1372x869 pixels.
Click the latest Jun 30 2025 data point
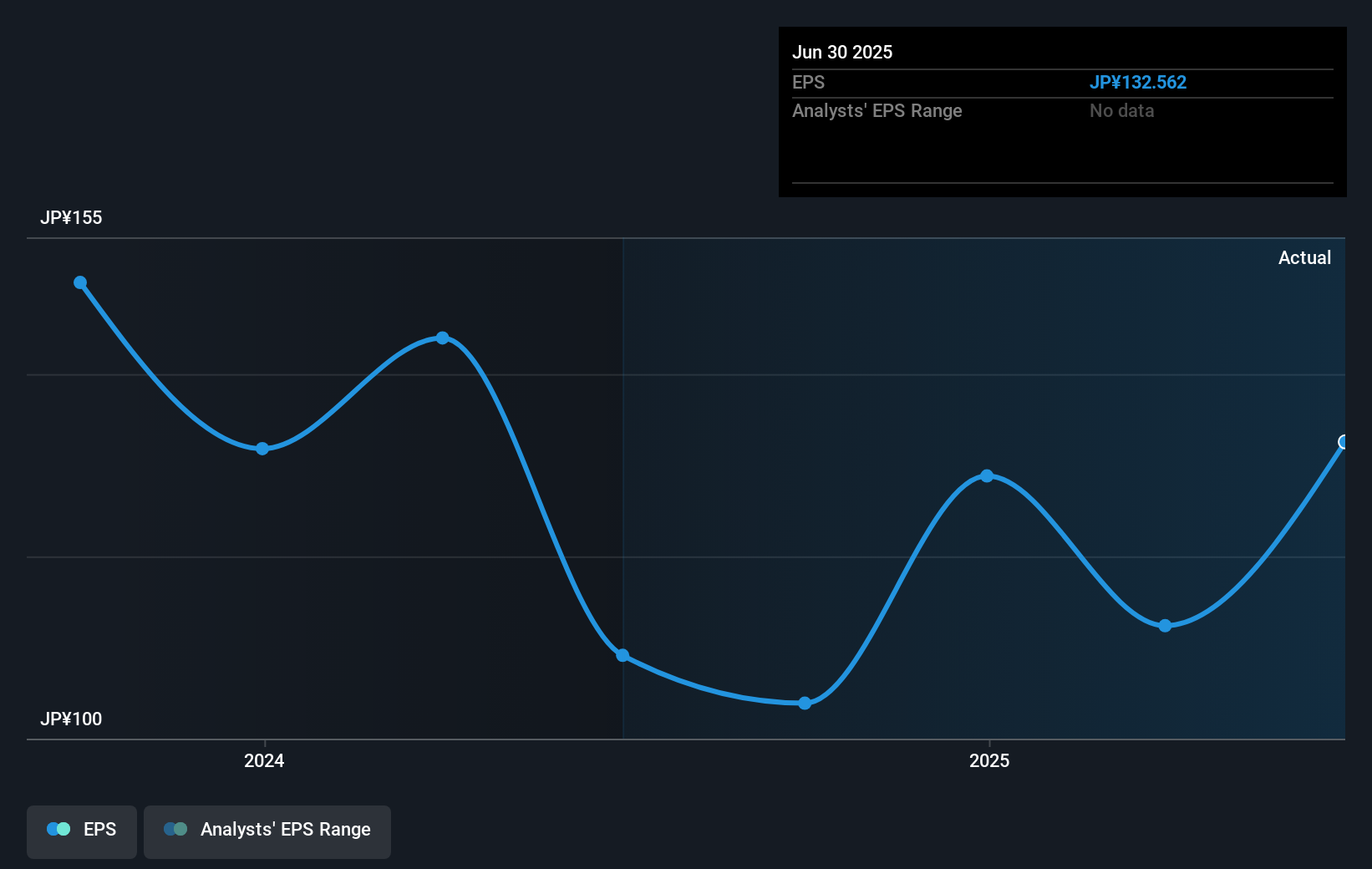(x=1344, y=442)
